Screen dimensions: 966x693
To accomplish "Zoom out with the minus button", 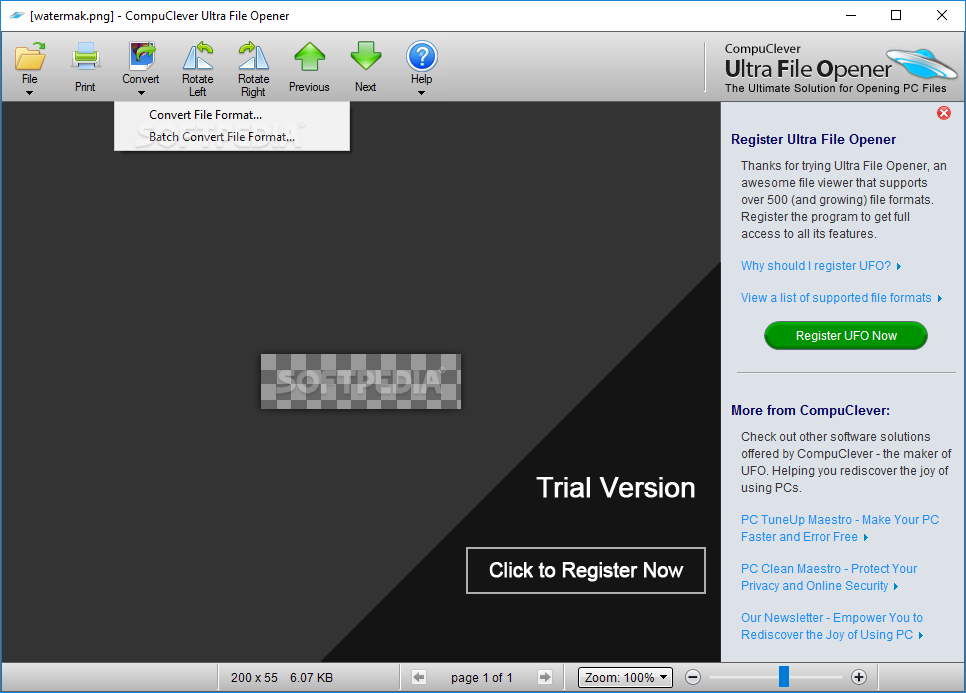I will pyautogui.click(x=692, y=678).
